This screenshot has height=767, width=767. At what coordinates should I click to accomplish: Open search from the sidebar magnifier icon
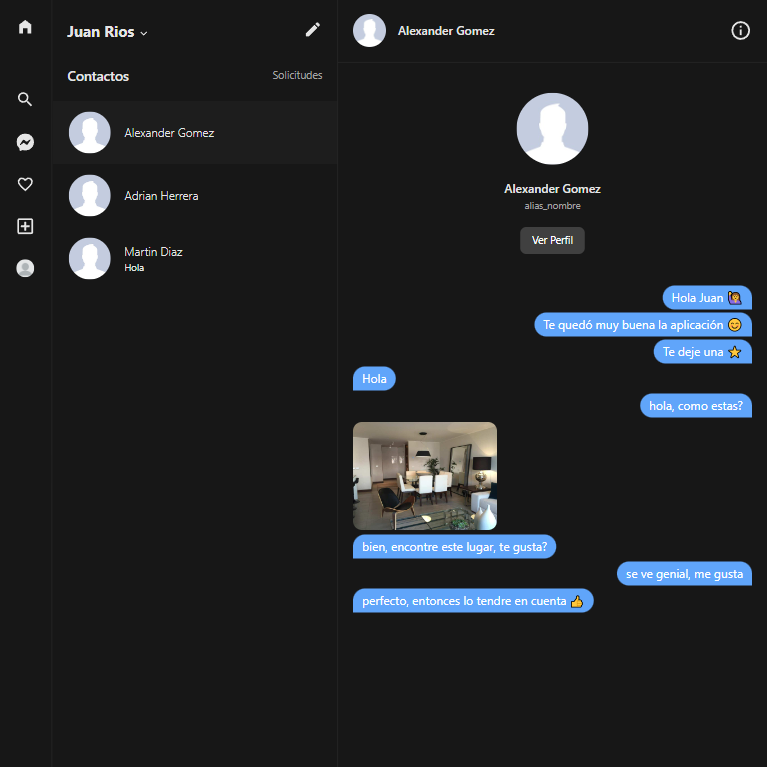coord(26,99)
